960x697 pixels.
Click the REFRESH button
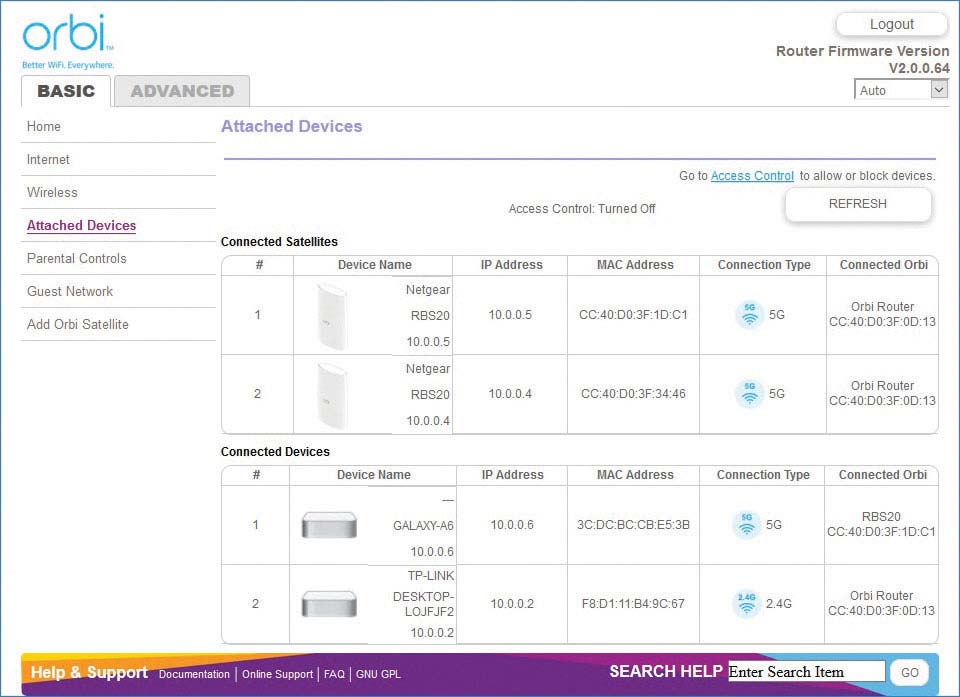[x=858, y=204]
